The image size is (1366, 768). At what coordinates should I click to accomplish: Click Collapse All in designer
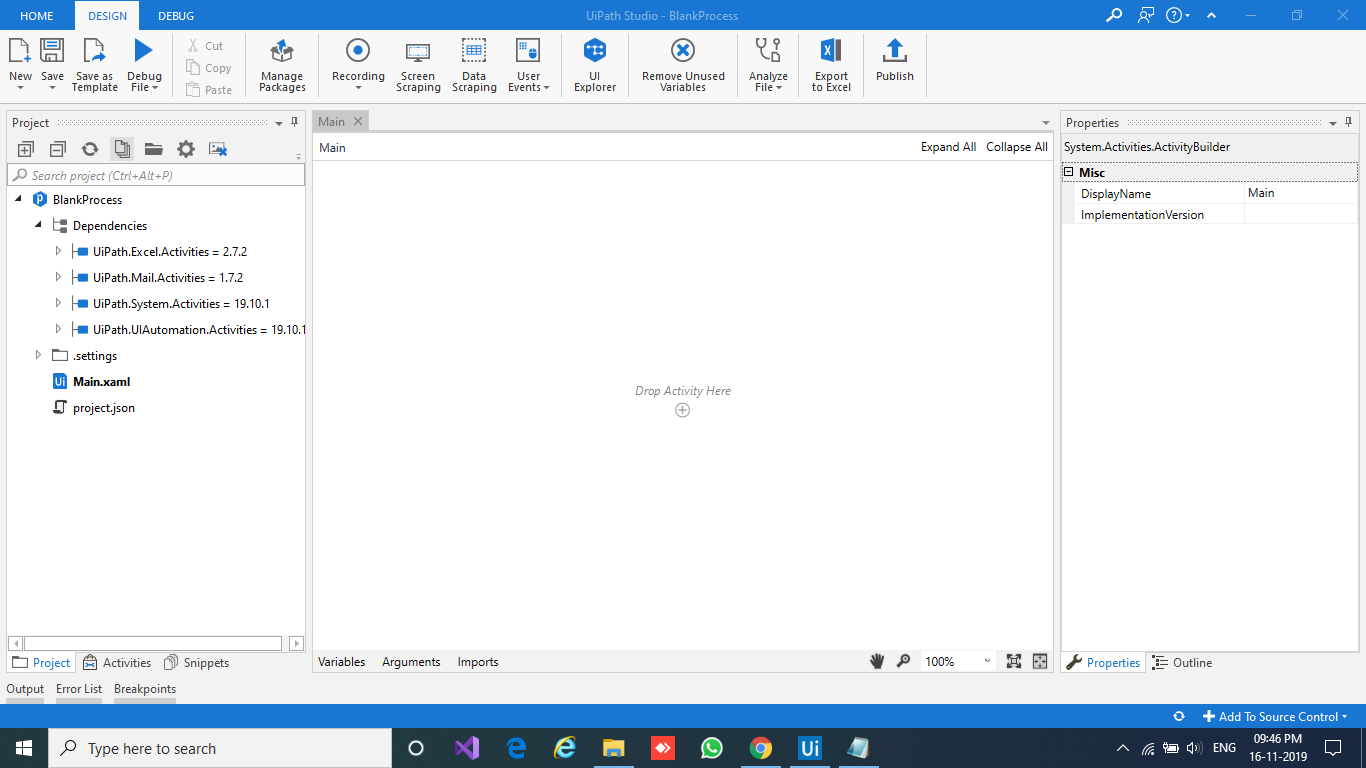[1017, 147]
